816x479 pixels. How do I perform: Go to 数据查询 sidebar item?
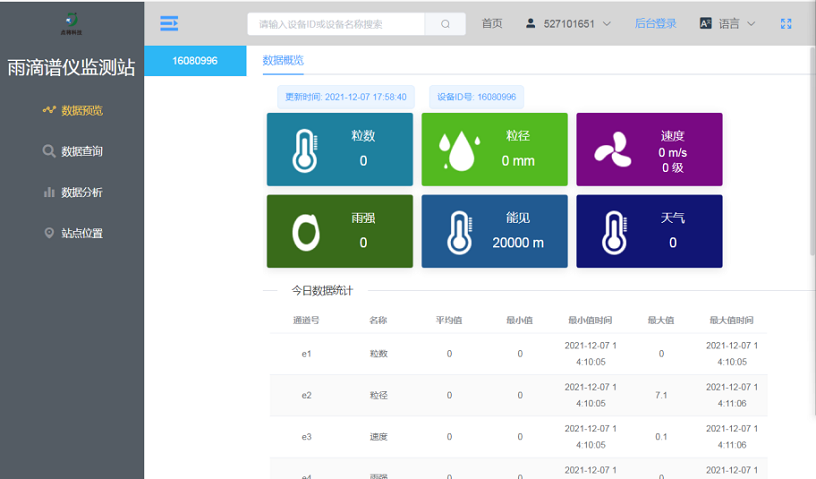pyautogui.click(x=73, y=152)
